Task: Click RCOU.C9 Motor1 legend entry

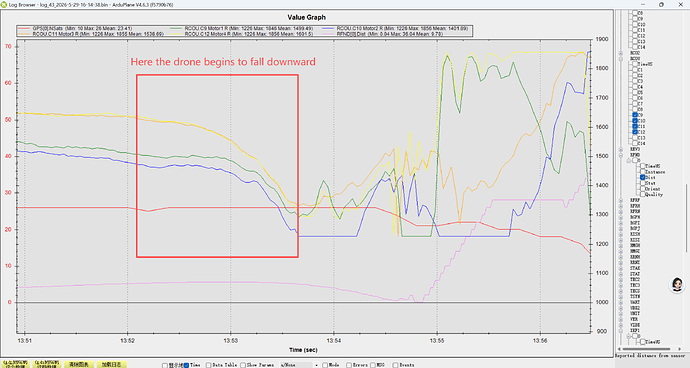Action: (241, 28)
